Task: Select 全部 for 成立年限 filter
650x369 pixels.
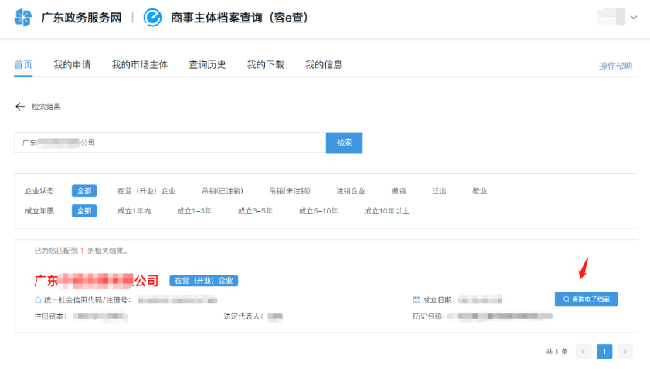Action: pyautogui.click(x=84, y=211)
